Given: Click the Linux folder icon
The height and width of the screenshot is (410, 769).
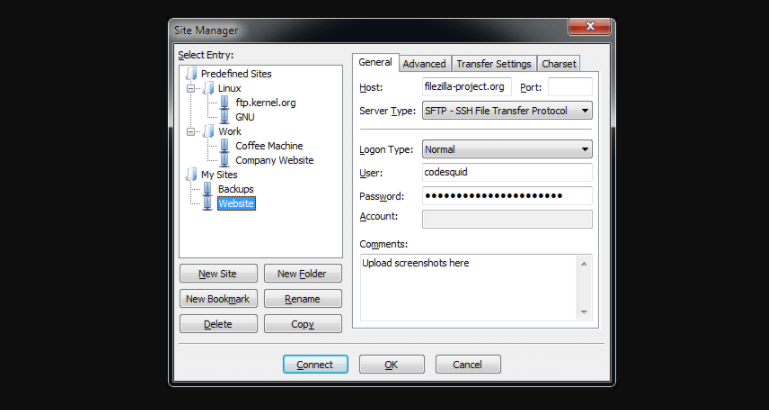Looking at the screenshot, I should click(208, 88).
